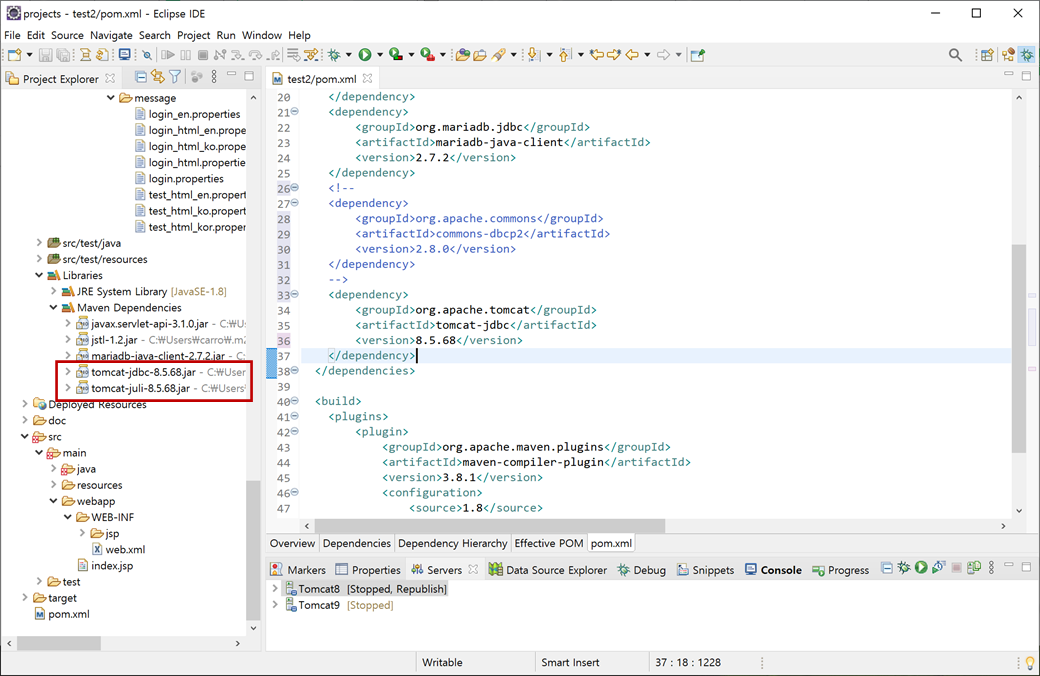Open the Debug configurations dropdown arrow
This screenshot has height=676, width=1040.
pyautogui.click(x=348, y=55)
